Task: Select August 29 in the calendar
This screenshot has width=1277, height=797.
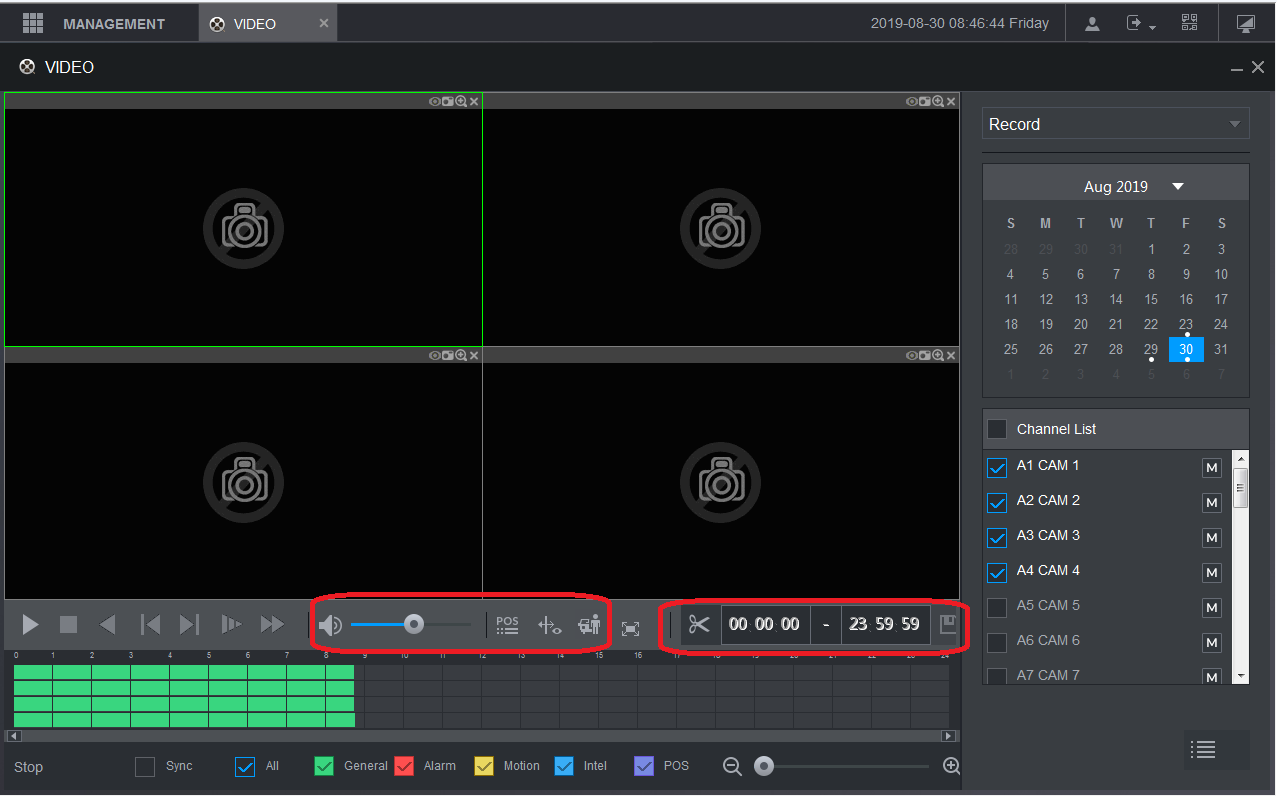Action: pos(1151,349)
